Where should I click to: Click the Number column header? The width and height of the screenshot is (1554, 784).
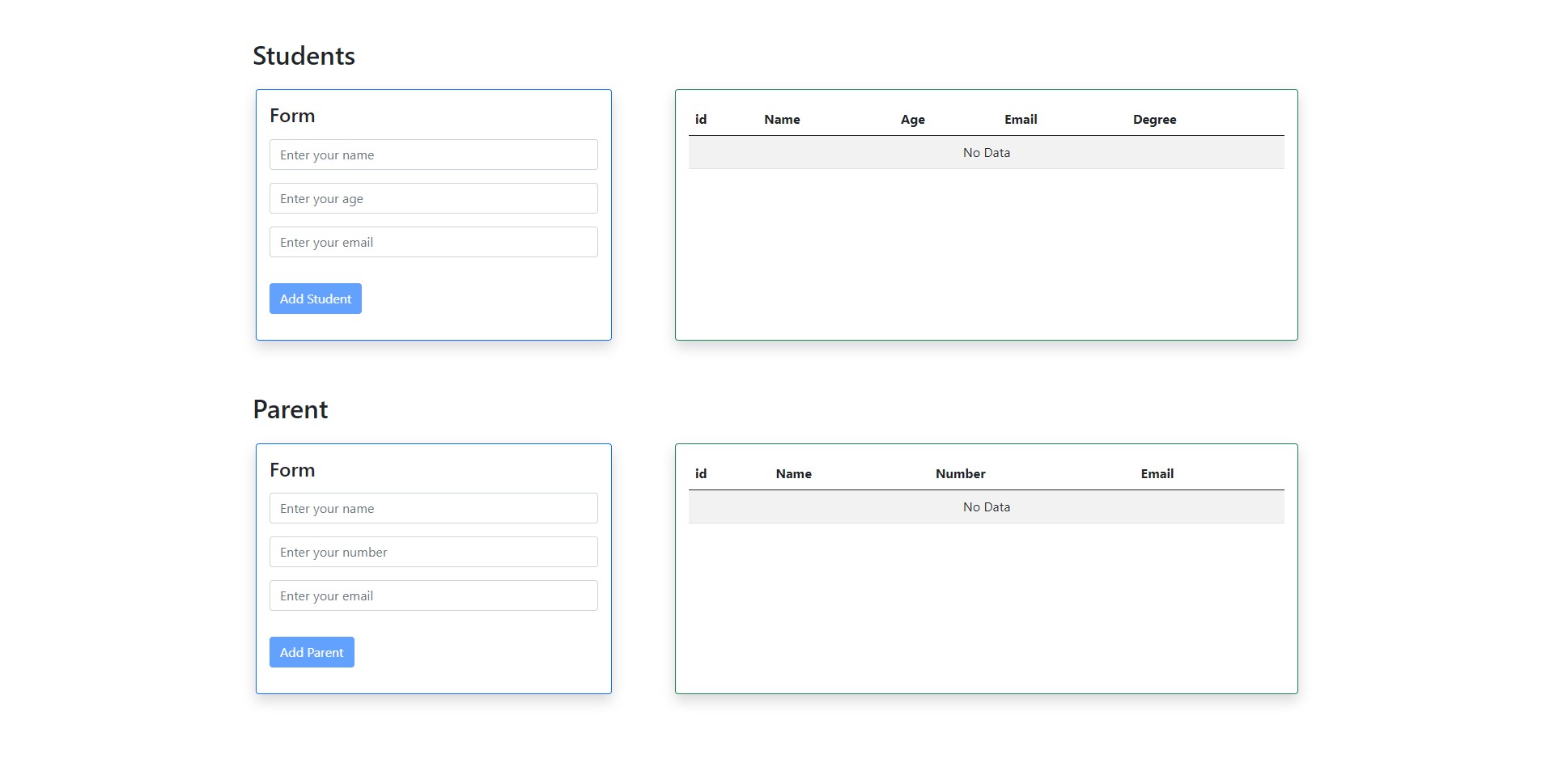click(960, 474)
